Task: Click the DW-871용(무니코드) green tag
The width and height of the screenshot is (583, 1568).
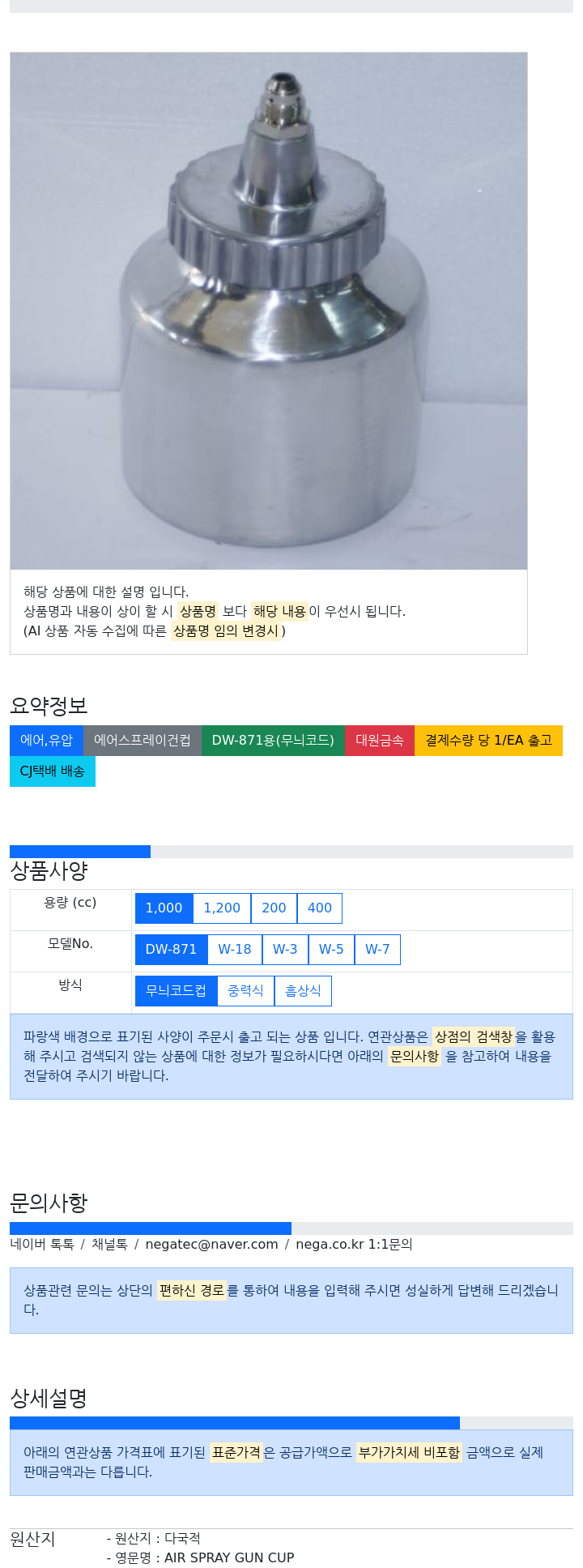Action: 273,740
